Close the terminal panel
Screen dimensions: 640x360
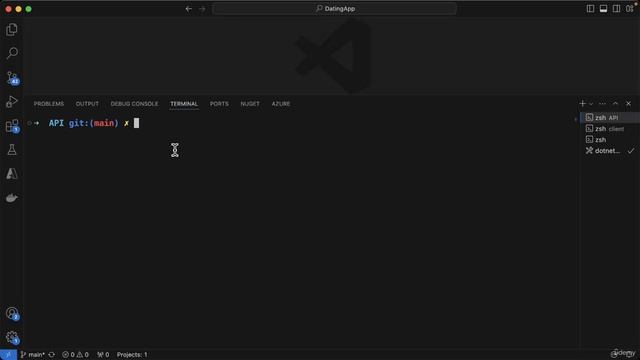(x=629, y=104)
